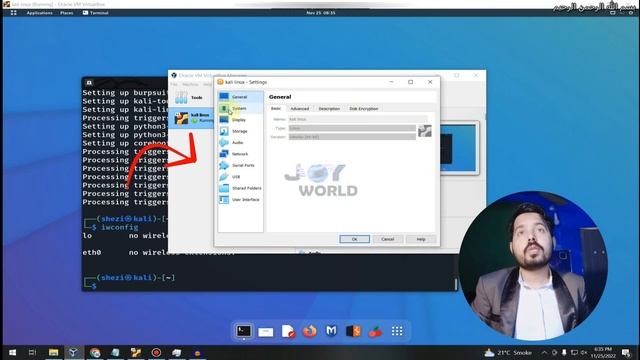Viewport: 640px width, 360px height.
Task: Open Kali Places menu
Action: pos(67,13)
